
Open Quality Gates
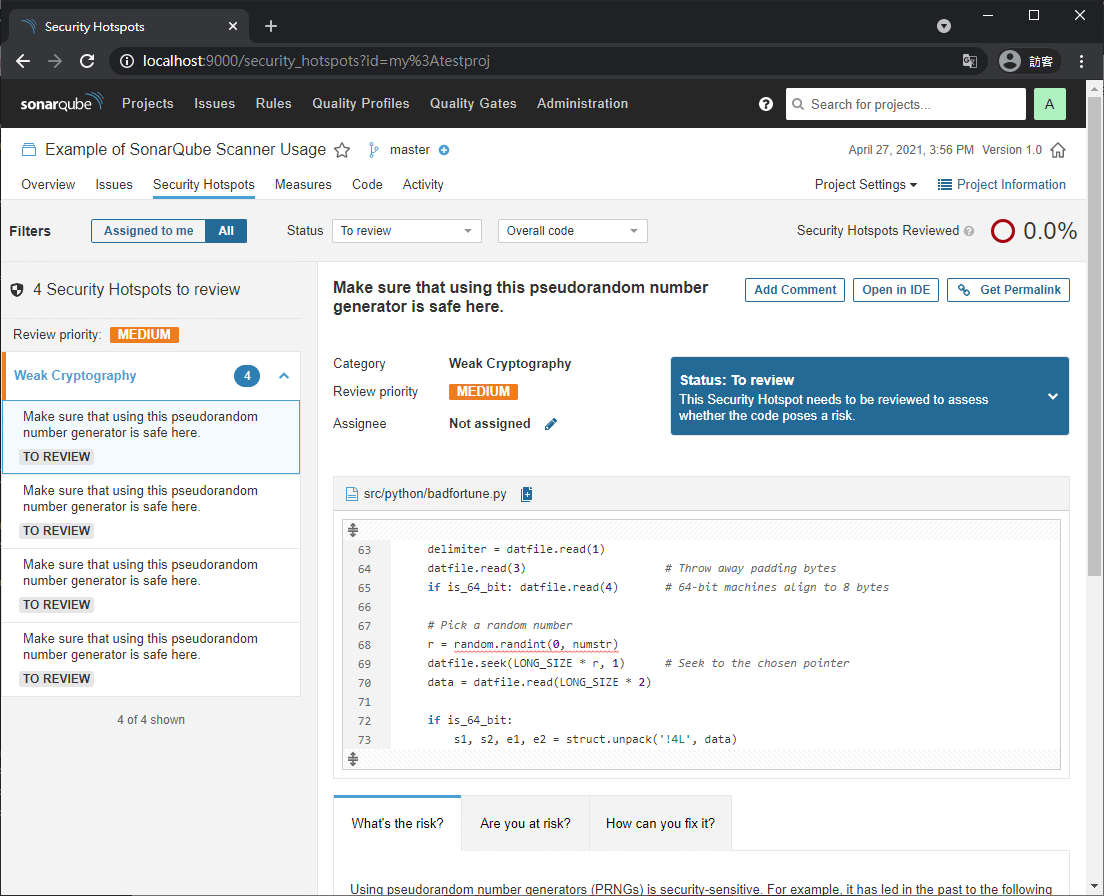click(x=473, y=103)
